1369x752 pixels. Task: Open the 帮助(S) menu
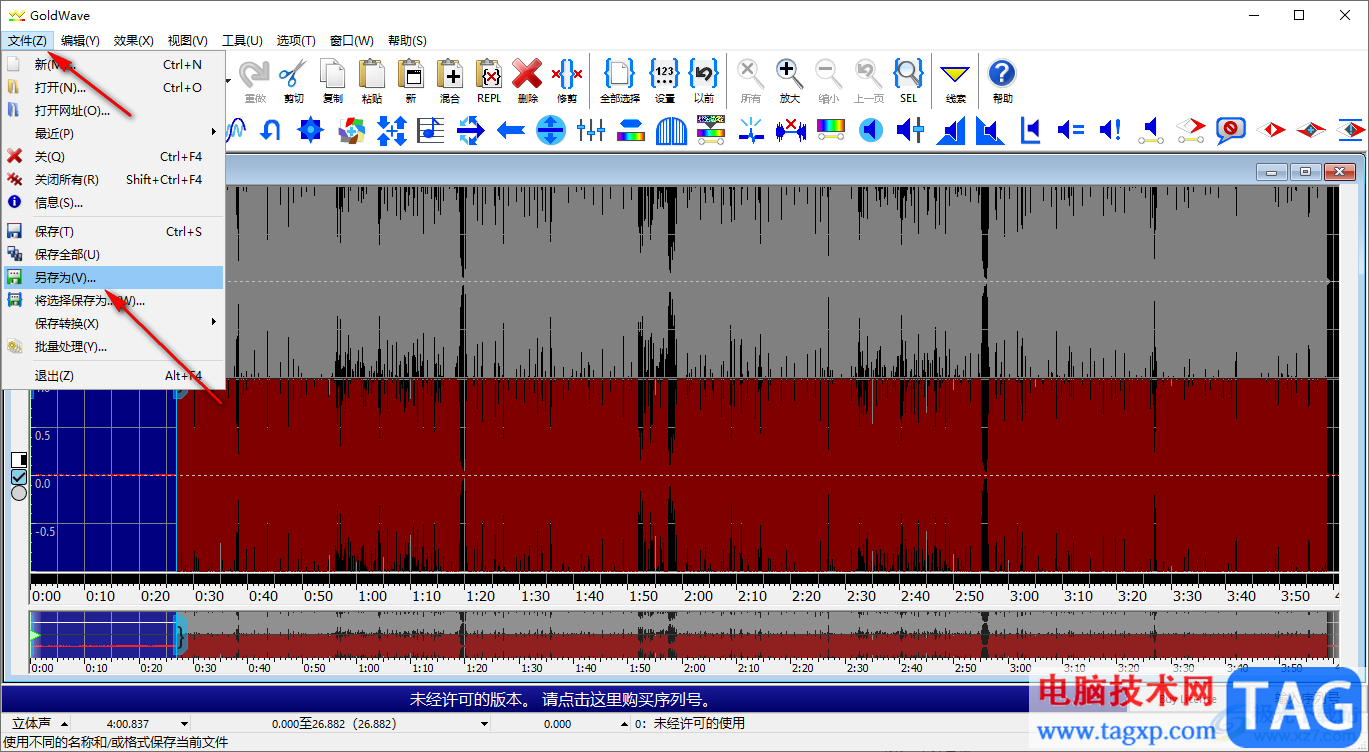[407, 40]
